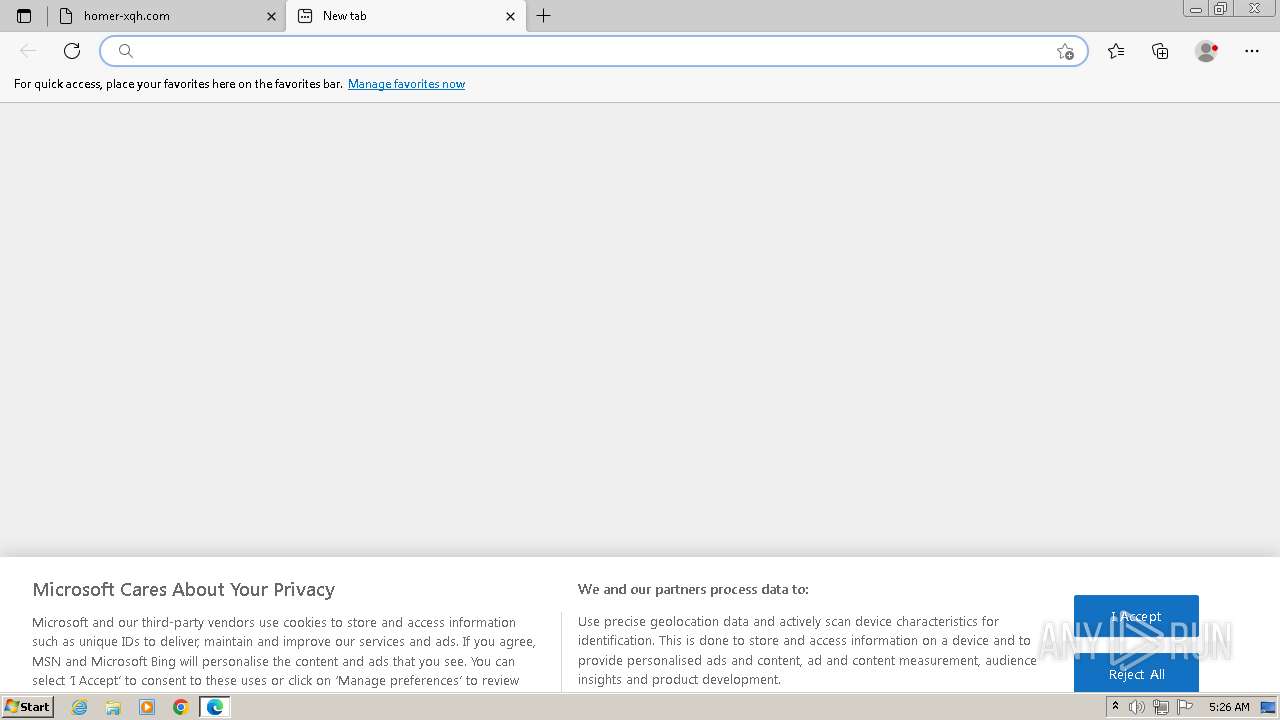
Task: Open Google Chrome from taskbar
Action: 181,707
